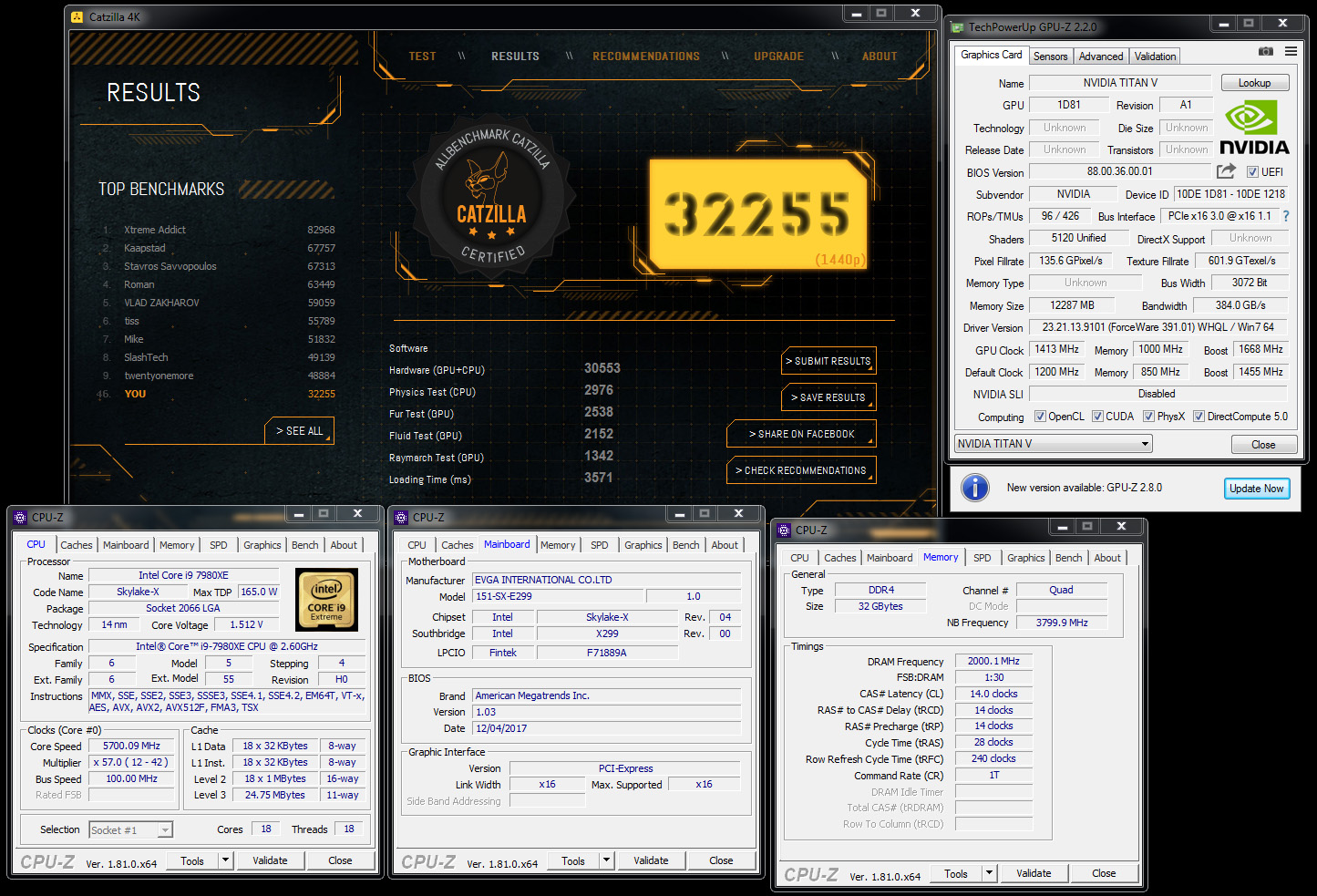Image resolution: width=1317 pixels, height=896 pixels.
Task: Switch to the Sensors tab in GPU-Z
Action: 1050,57
